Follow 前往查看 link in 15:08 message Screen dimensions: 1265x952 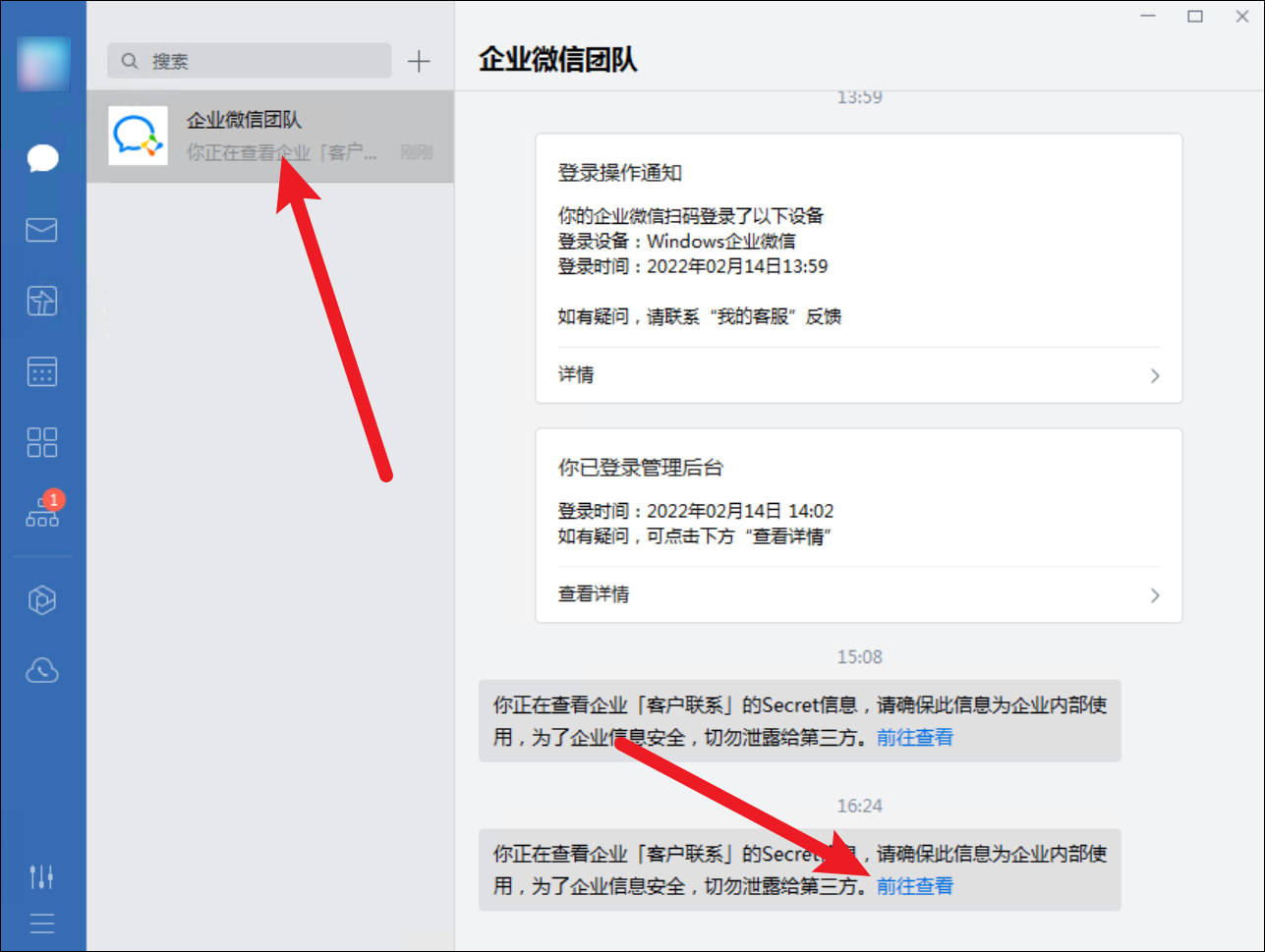pyautogui.click(x=915, y=737)
